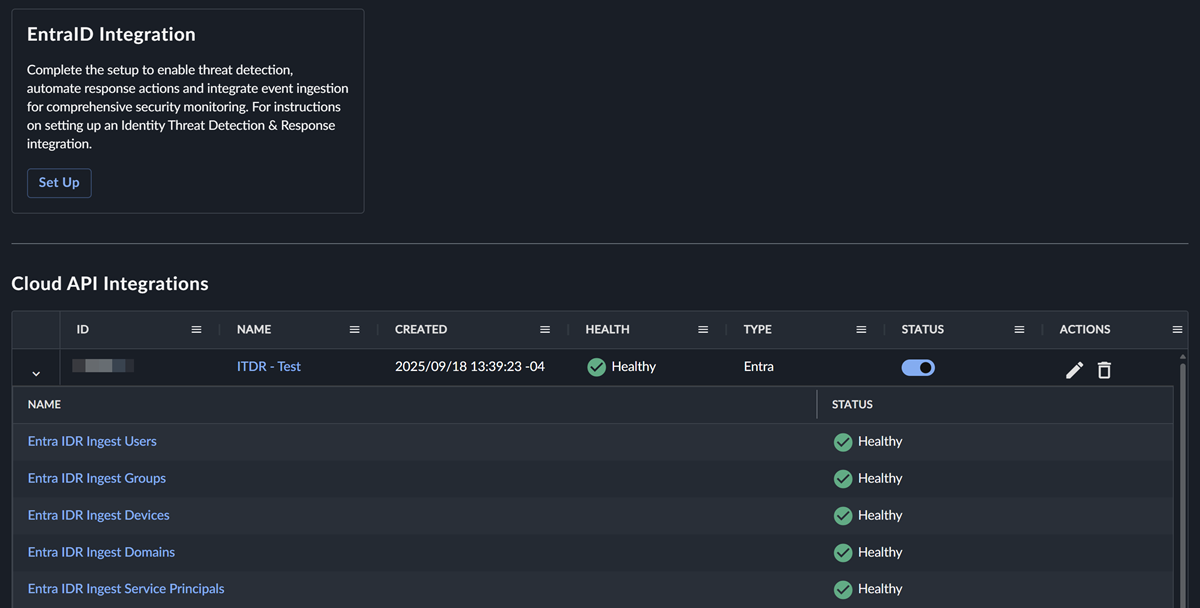Click the table's vertical scrollbar

click(1183, 480)
